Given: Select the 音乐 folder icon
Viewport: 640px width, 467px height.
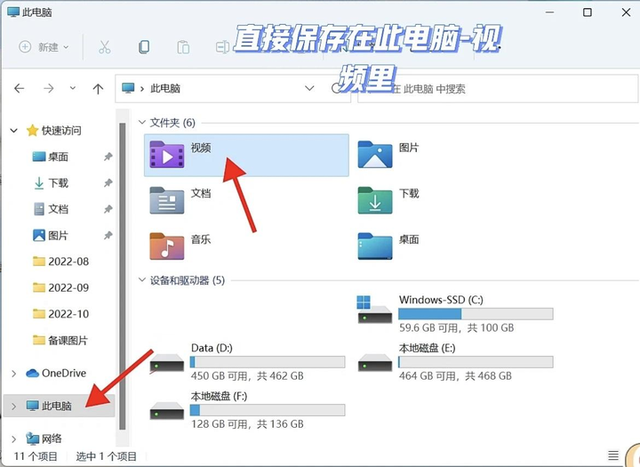Looking at the screenshot, I should coord(167,246).
